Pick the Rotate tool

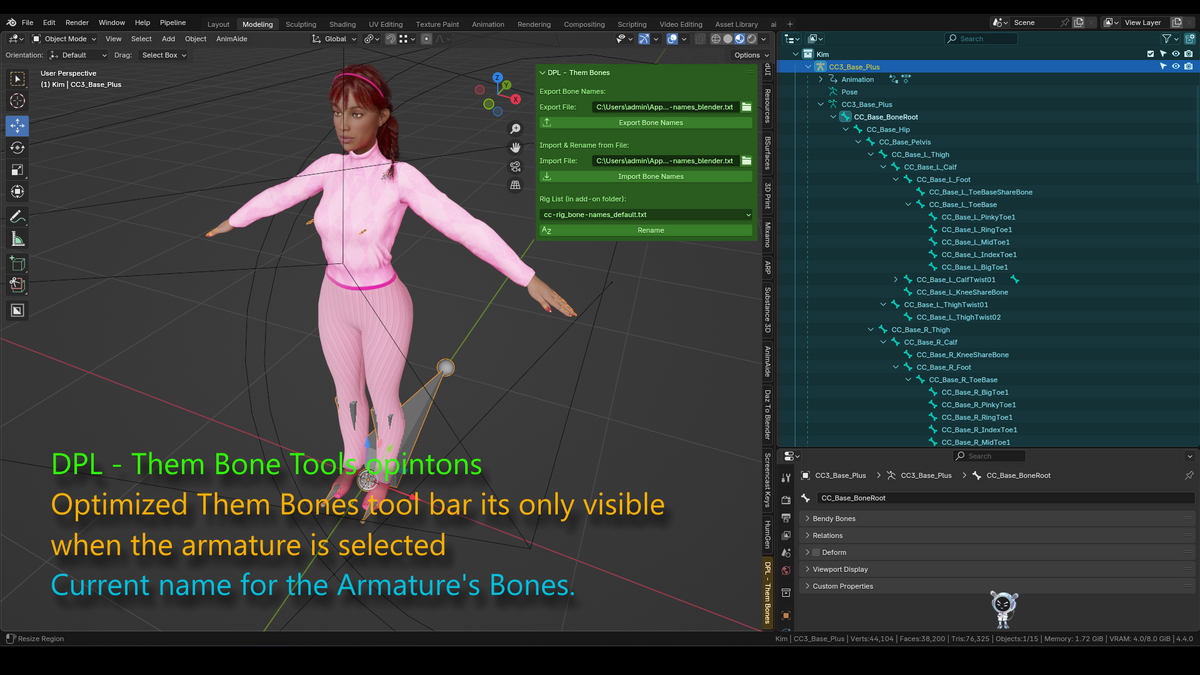point(17,148)
